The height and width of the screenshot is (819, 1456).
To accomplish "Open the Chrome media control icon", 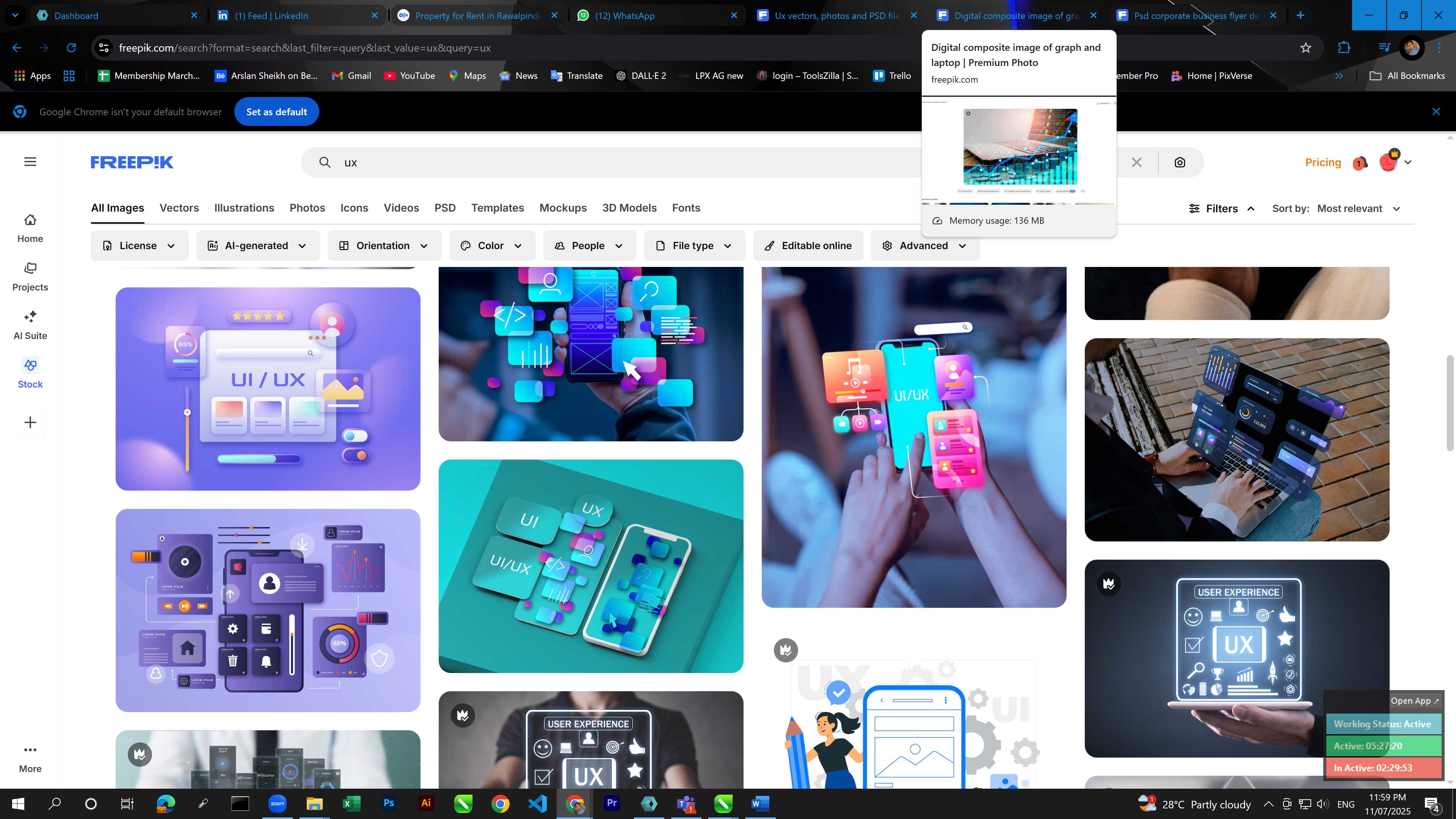I will pyautogui.click(x=1384, y=47).
